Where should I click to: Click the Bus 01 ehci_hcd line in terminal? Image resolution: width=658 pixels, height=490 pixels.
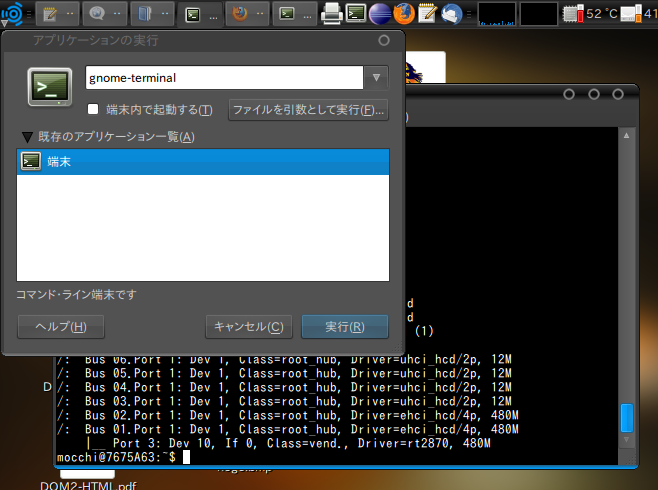[288, 429]
